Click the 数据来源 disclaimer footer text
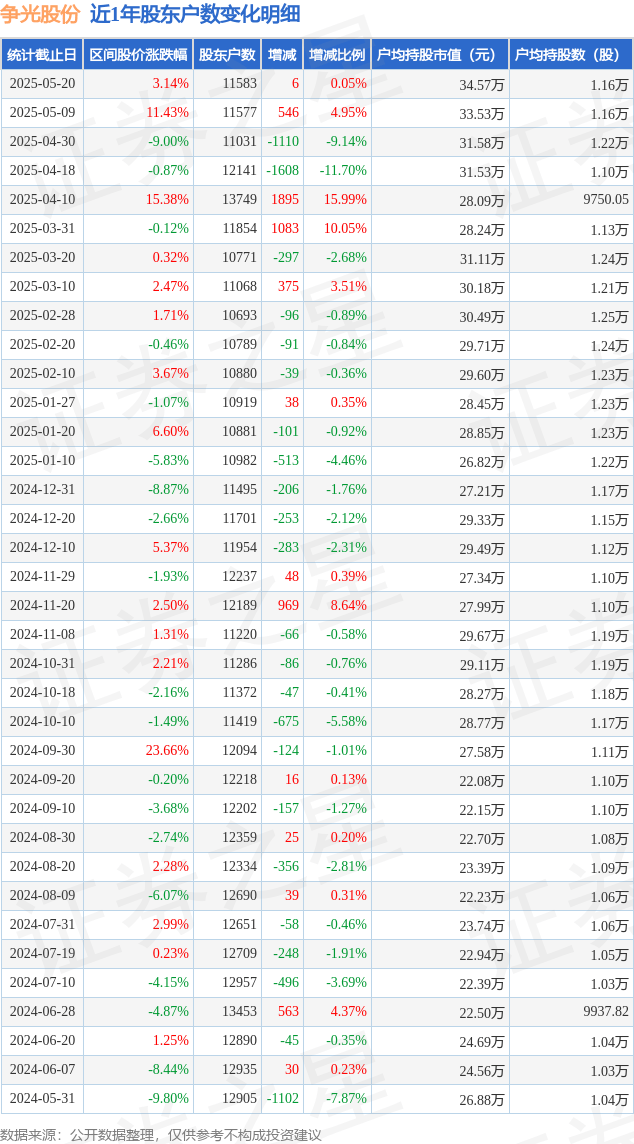 (161, 1133)
